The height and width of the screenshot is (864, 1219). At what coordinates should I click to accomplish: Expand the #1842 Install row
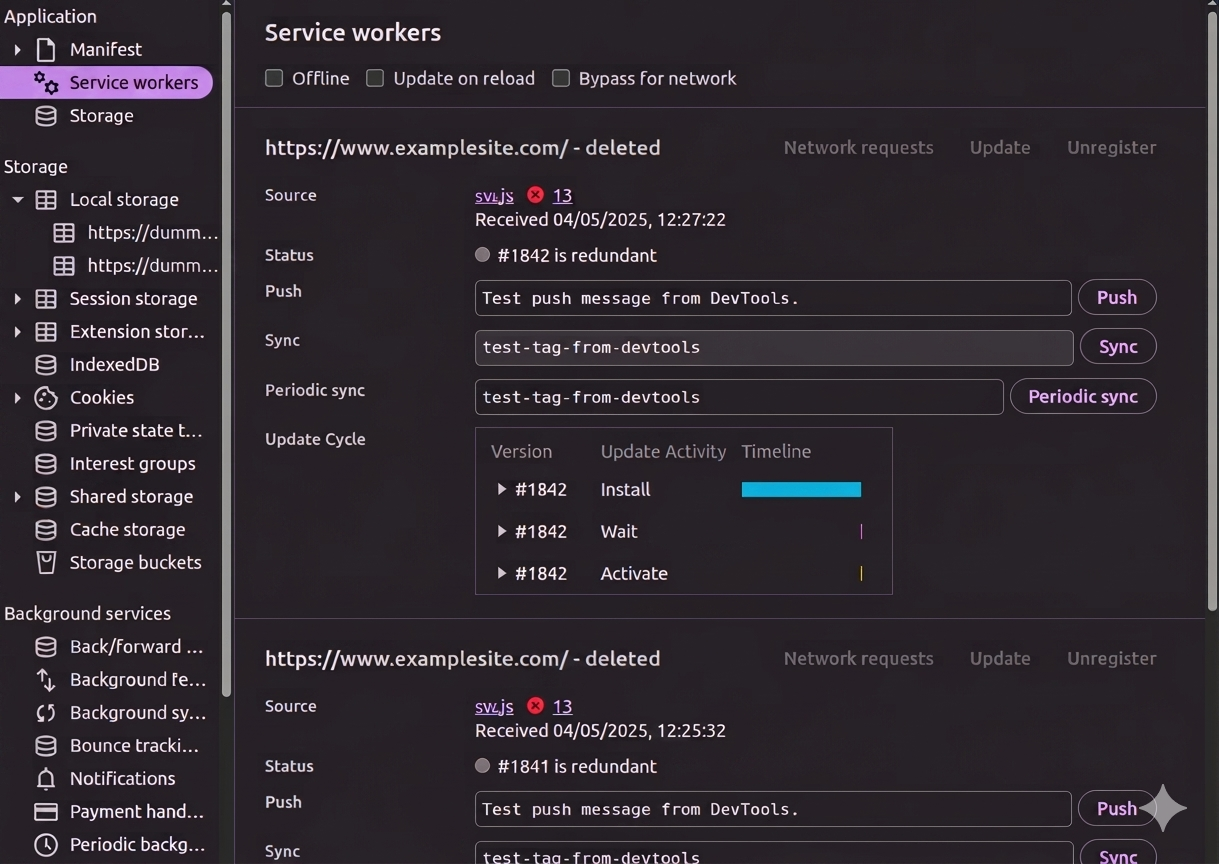coord(501,489)
